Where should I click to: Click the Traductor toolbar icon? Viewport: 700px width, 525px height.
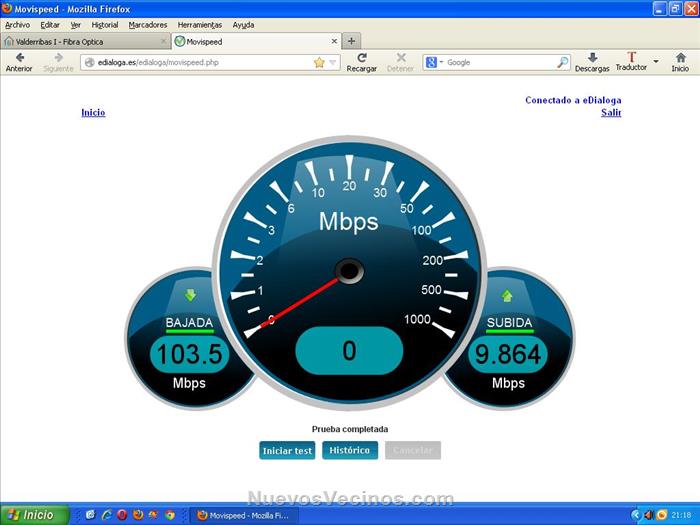pos(631,59)
